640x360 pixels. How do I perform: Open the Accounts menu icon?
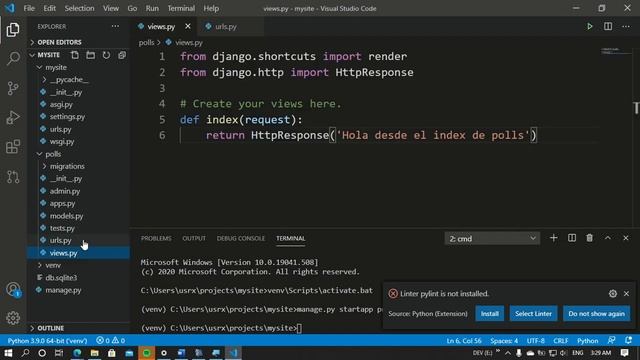(13, 289)
